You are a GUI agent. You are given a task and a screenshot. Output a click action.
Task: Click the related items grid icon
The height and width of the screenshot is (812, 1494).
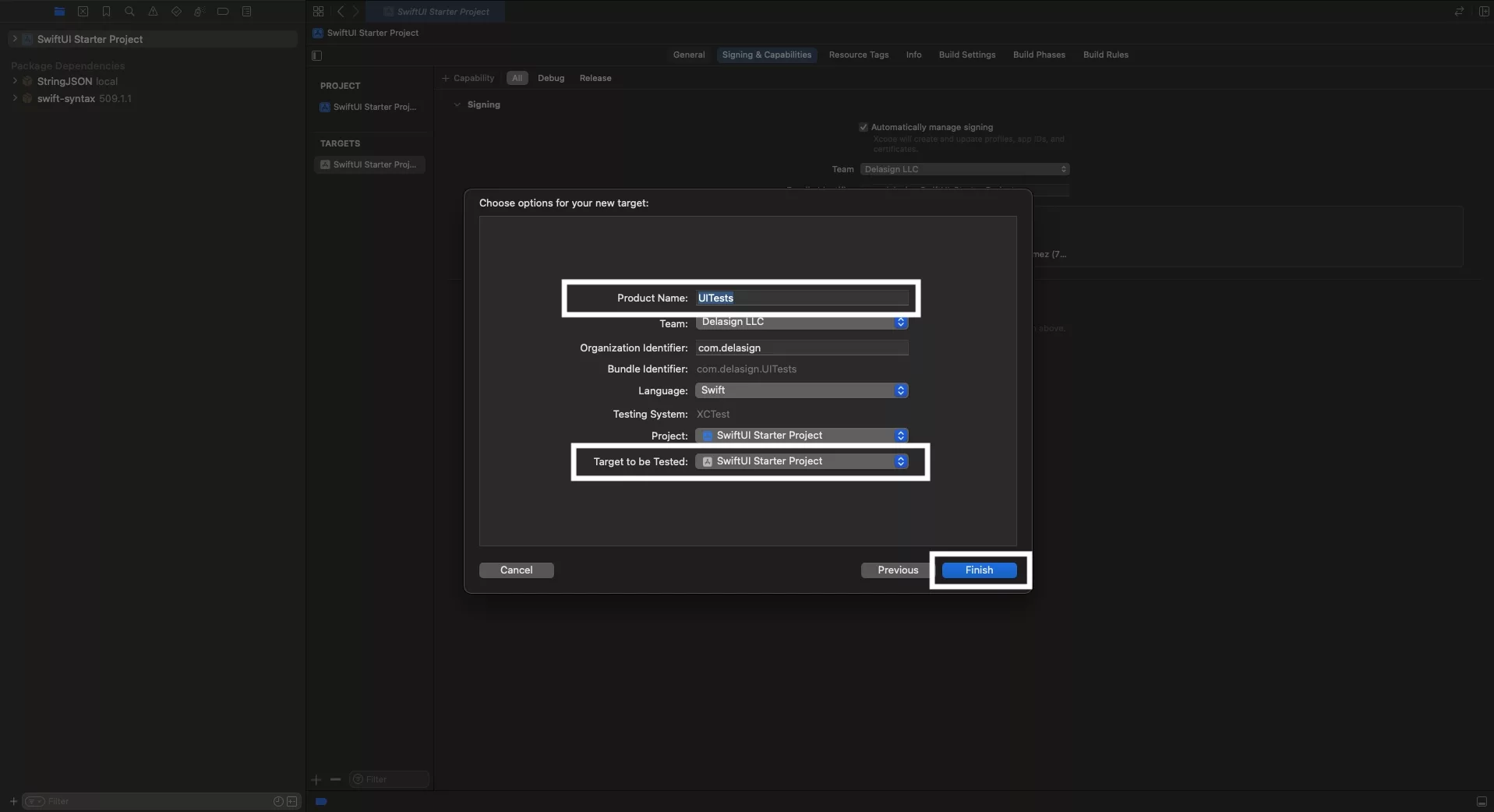point(318,12)
